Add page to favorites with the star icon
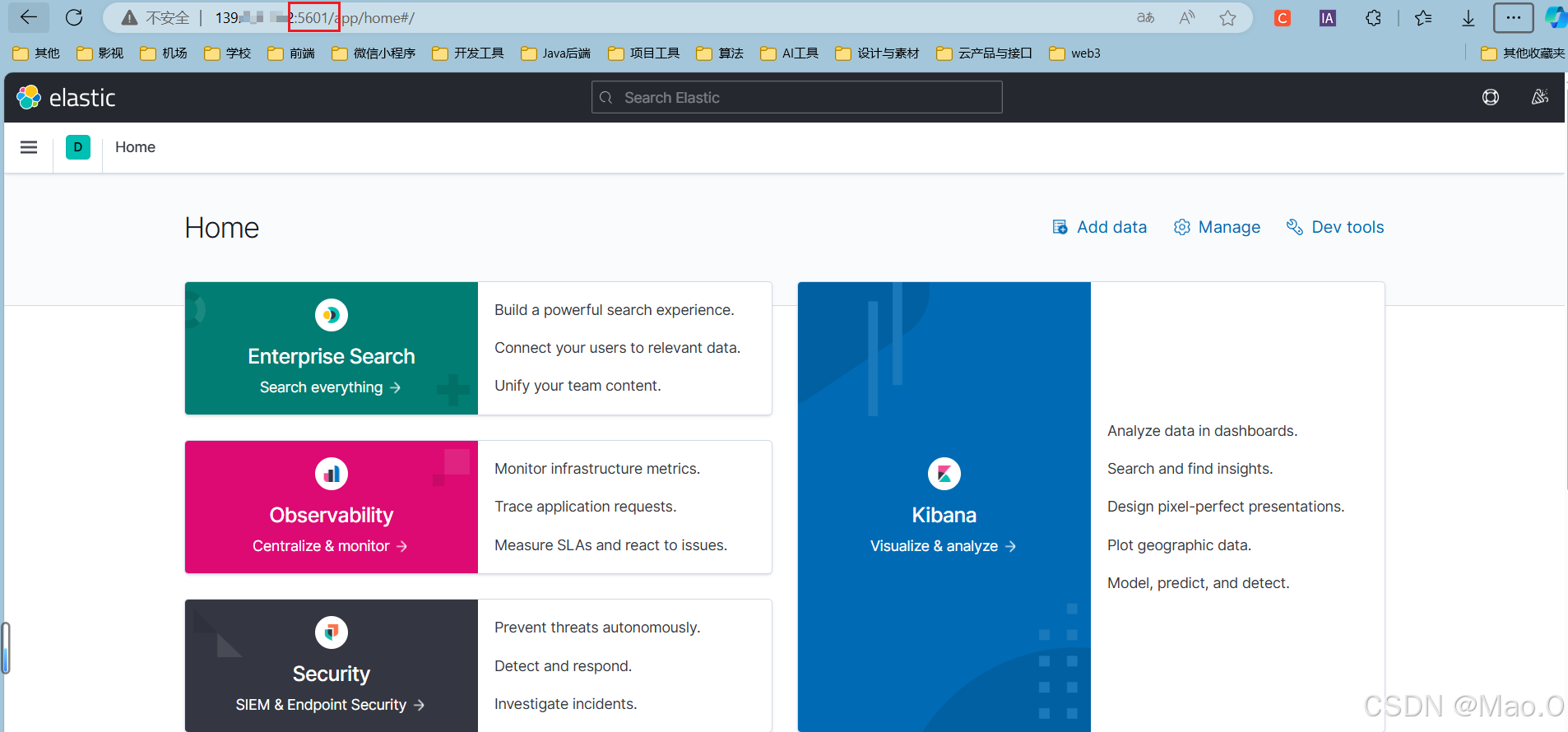1568x732 pixels. tap(1227, 18)
